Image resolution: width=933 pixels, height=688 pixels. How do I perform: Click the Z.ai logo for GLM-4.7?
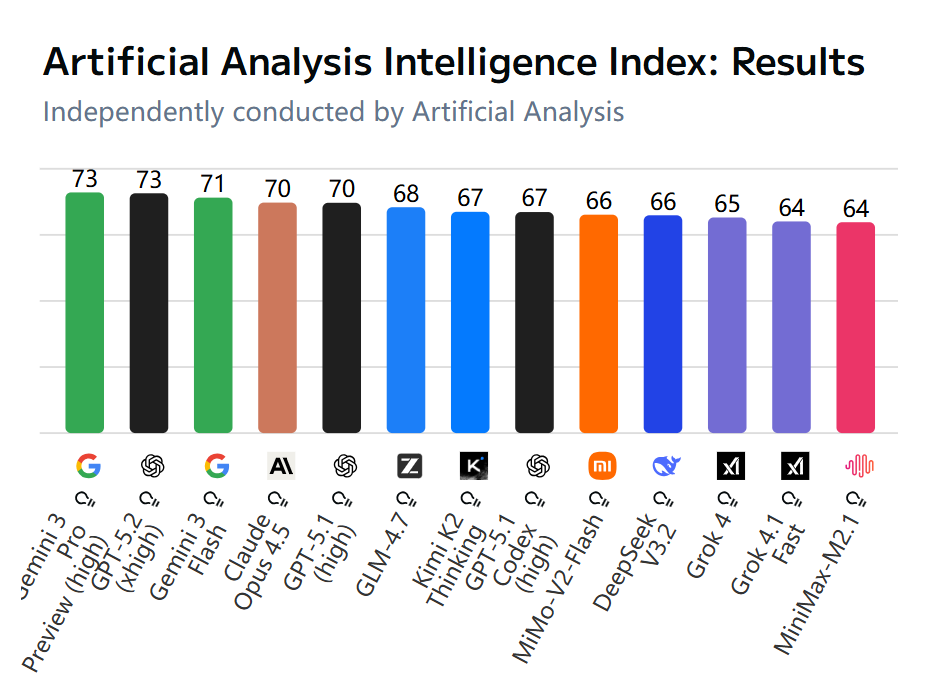pyautogui.click(x=406, y=465)
